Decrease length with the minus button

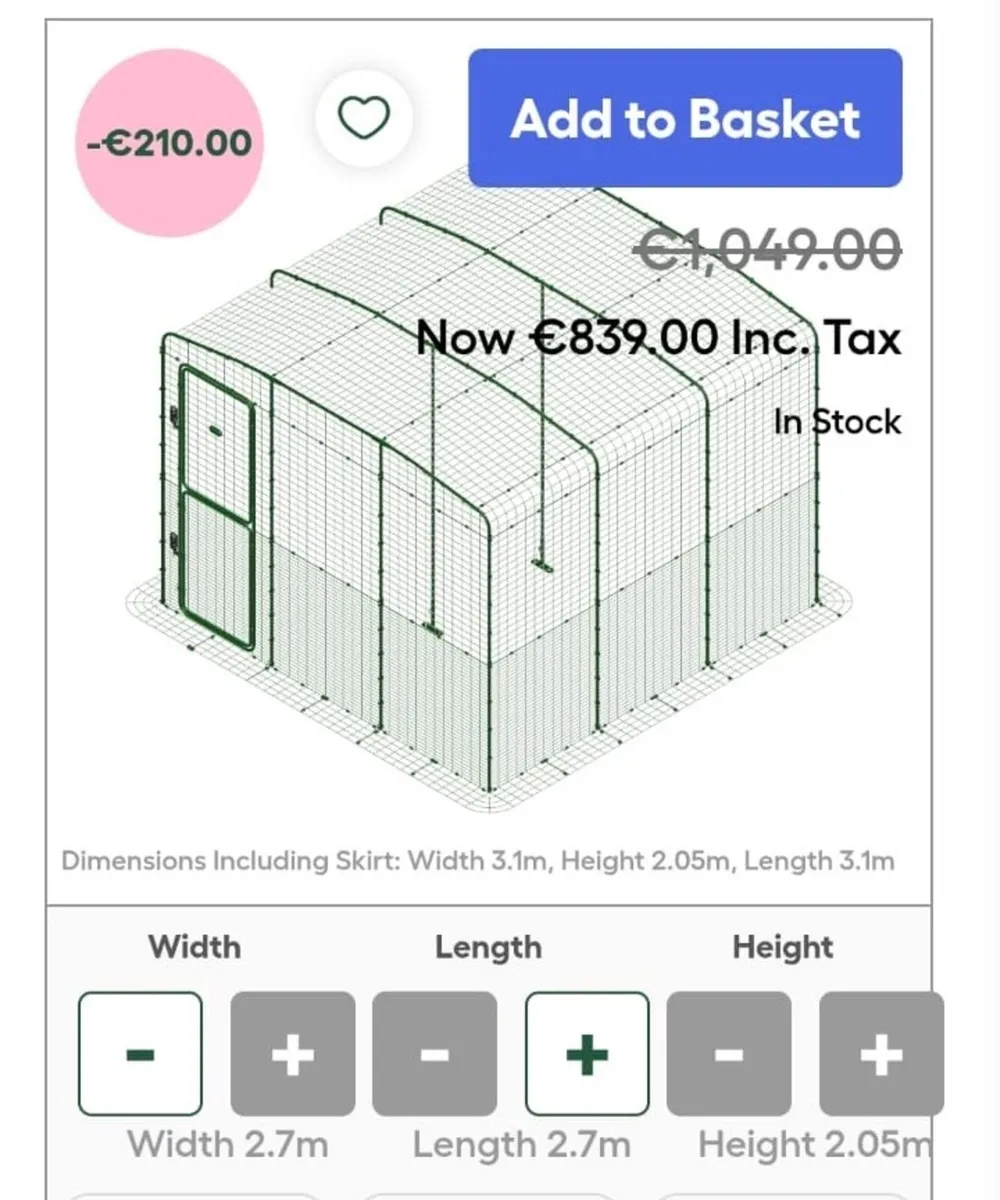(434, 1053)
